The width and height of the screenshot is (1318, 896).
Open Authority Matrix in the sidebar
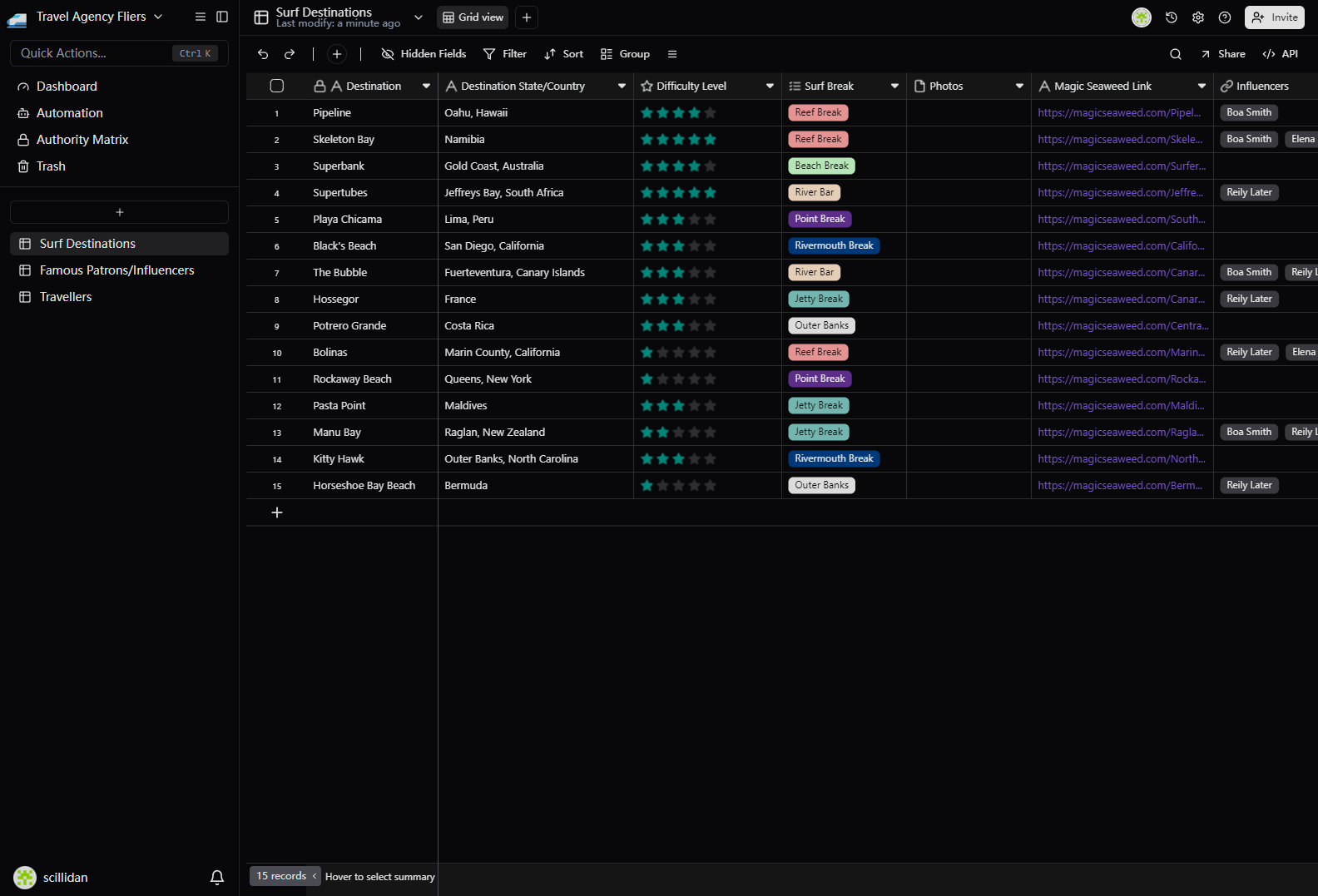point(120,140)
